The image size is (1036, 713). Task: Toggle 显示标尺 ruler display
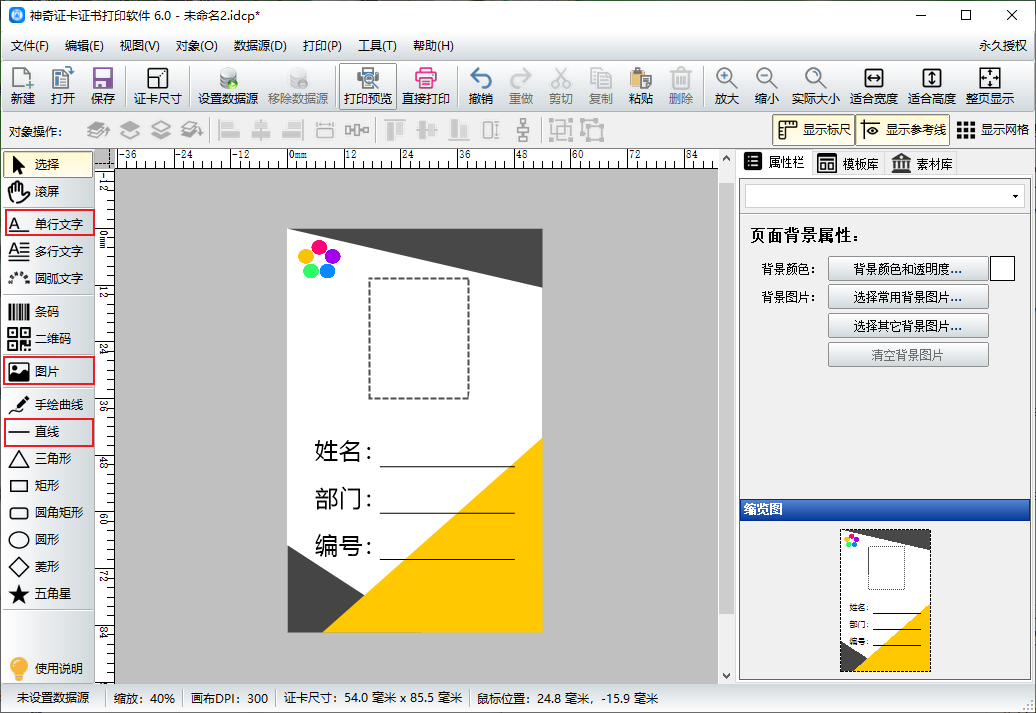coord(814,130)
